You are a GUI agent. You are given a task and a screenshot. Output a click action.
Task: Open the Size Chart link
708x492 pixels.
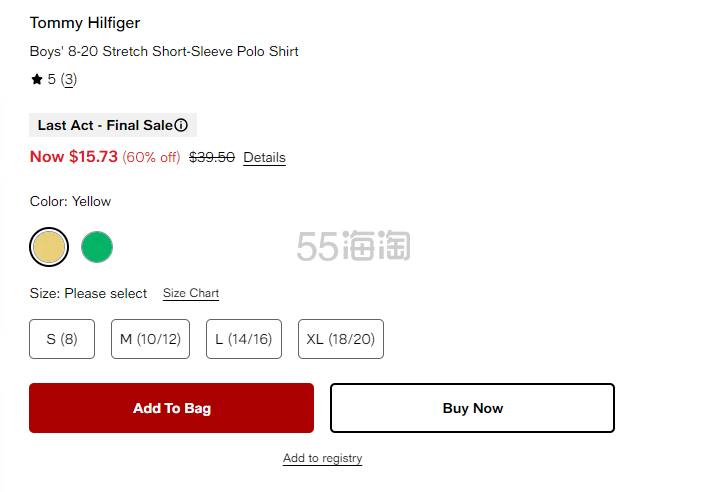[x=191, y=293]
